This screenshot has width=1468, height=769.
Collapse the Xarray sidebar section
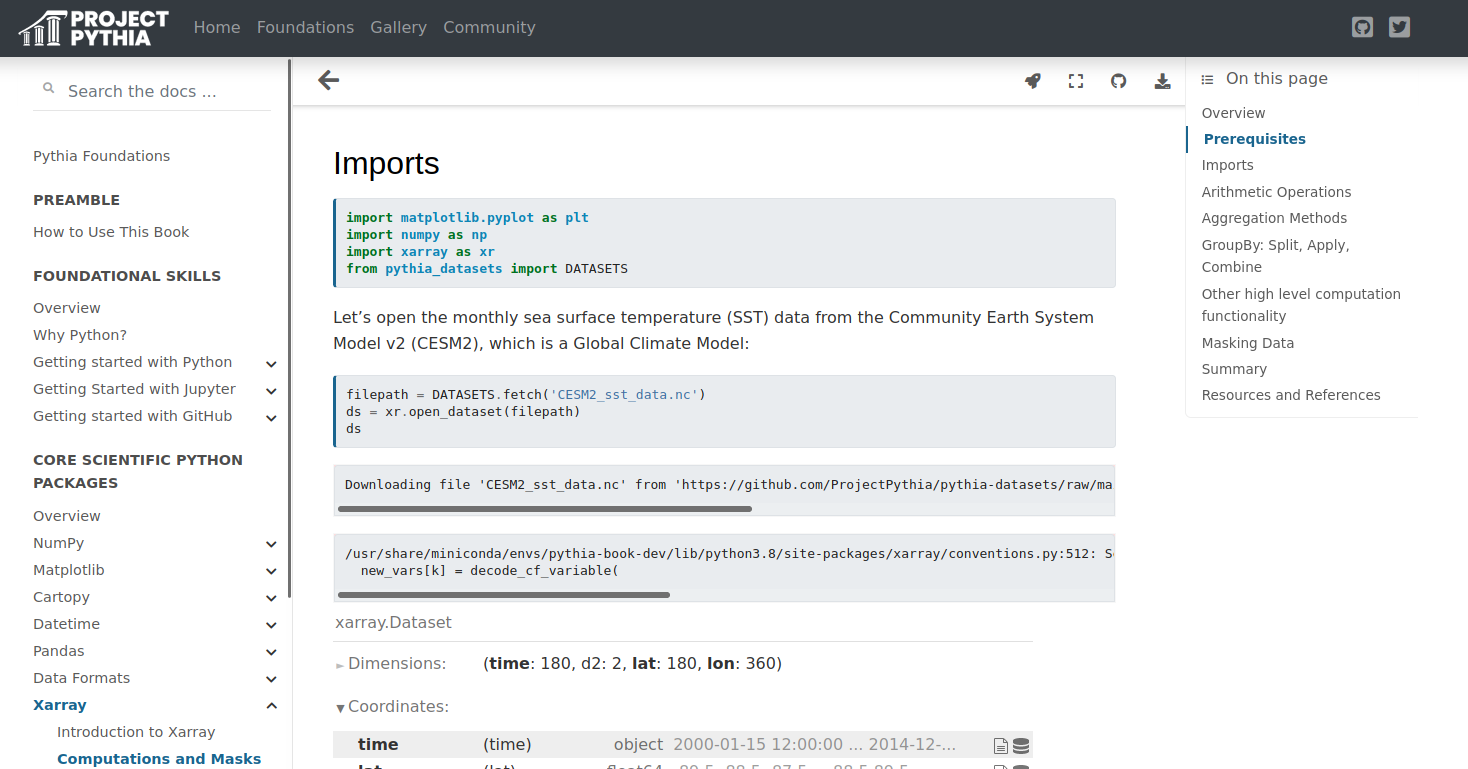(x=271, y=706)
